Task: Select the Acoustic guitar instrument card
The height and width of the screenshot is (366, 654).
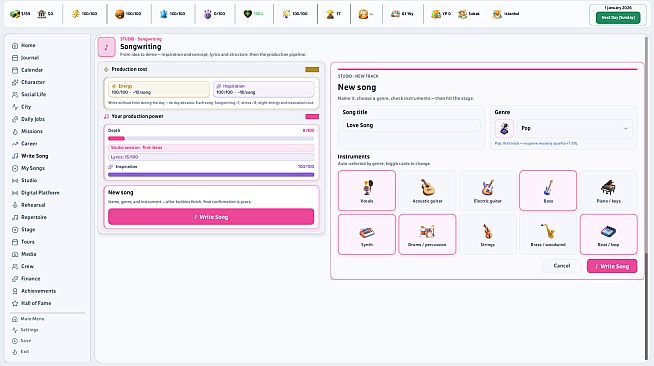Action: pyautogui.click(x=427, y=190)
